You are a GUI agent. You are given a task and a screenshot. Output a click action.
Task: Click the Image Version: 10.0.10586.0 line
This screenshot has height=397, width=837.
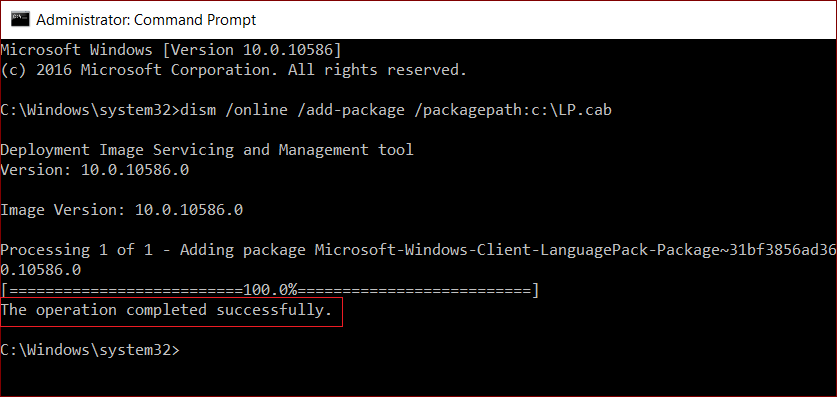pos(122,210)
